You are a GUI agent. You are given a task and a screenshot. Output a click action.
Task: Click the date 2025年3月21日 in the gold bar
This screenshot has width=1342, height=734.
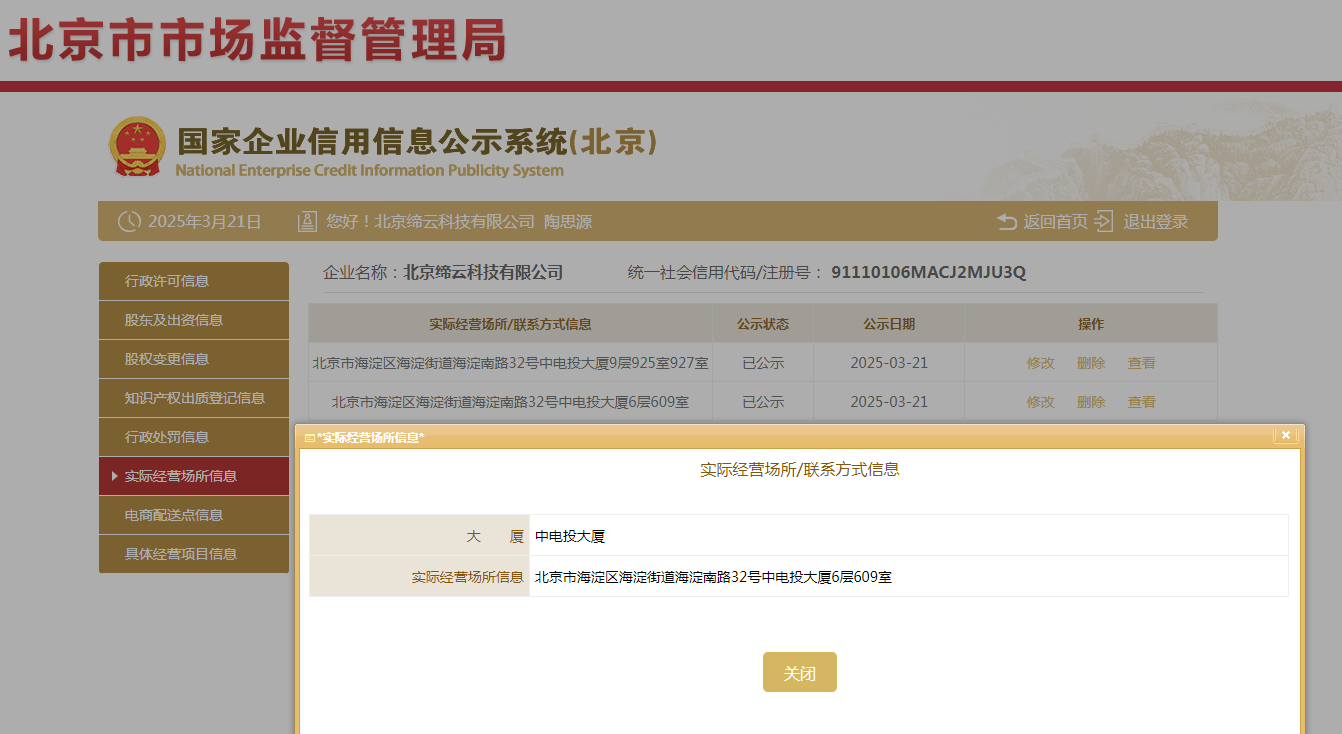point(205,222)
